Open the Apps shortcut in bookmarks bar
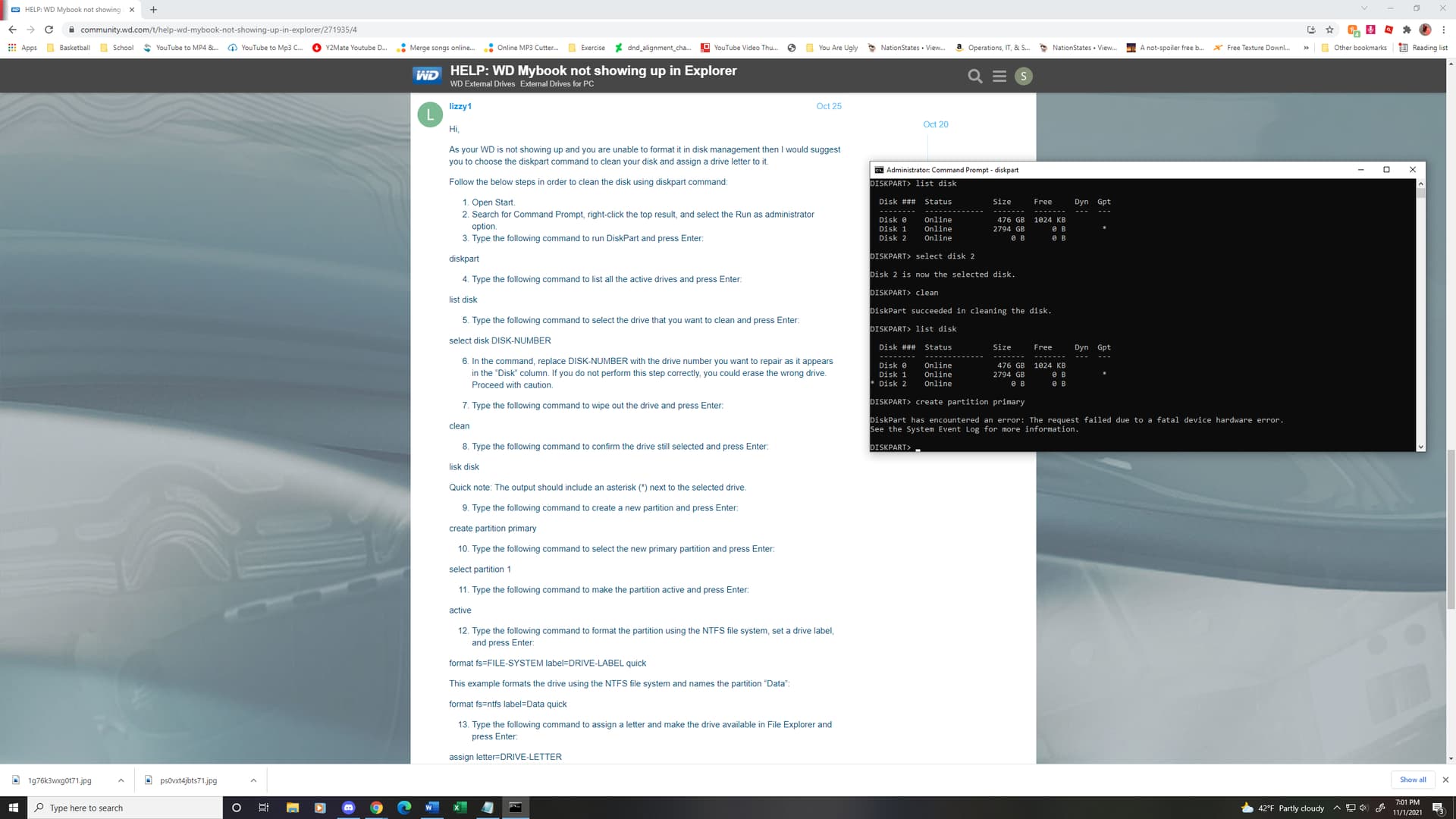Viewport: 1456px width, 819px height. [22, 48]
